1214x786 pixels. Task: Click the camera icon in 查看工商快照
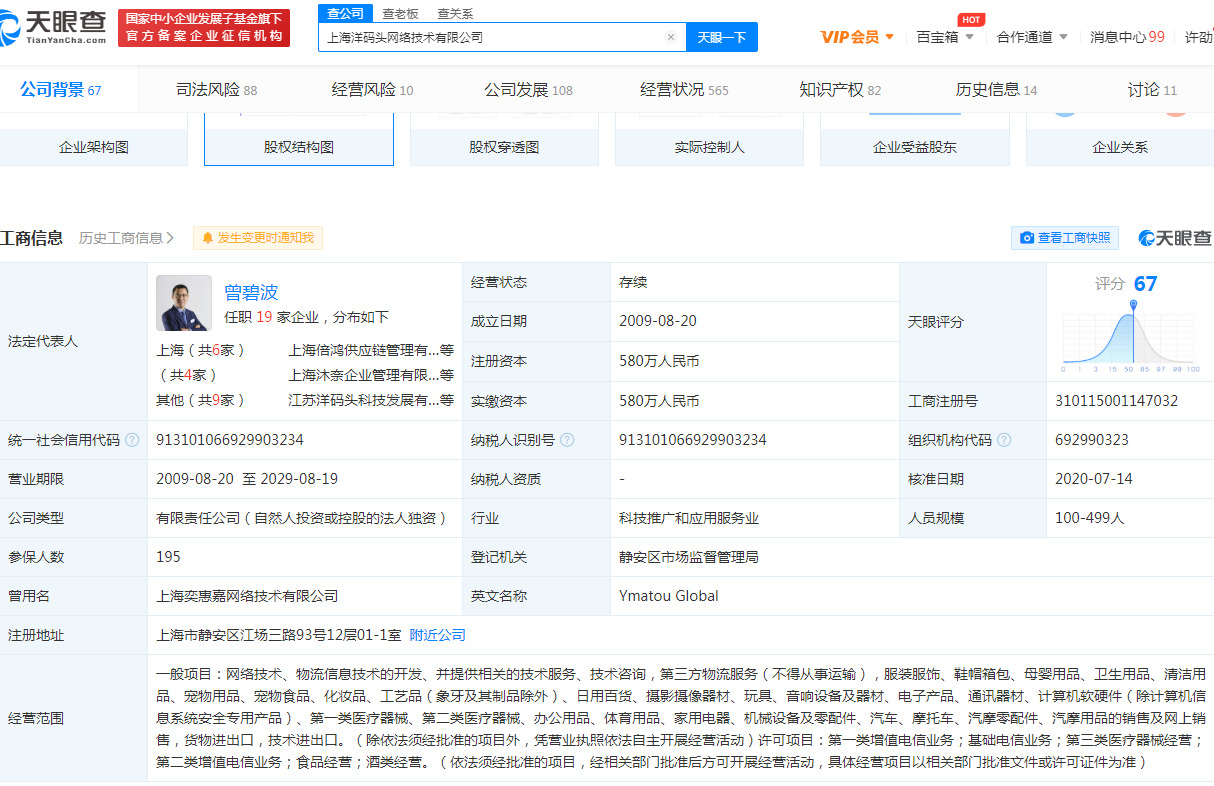point(1027,238)
